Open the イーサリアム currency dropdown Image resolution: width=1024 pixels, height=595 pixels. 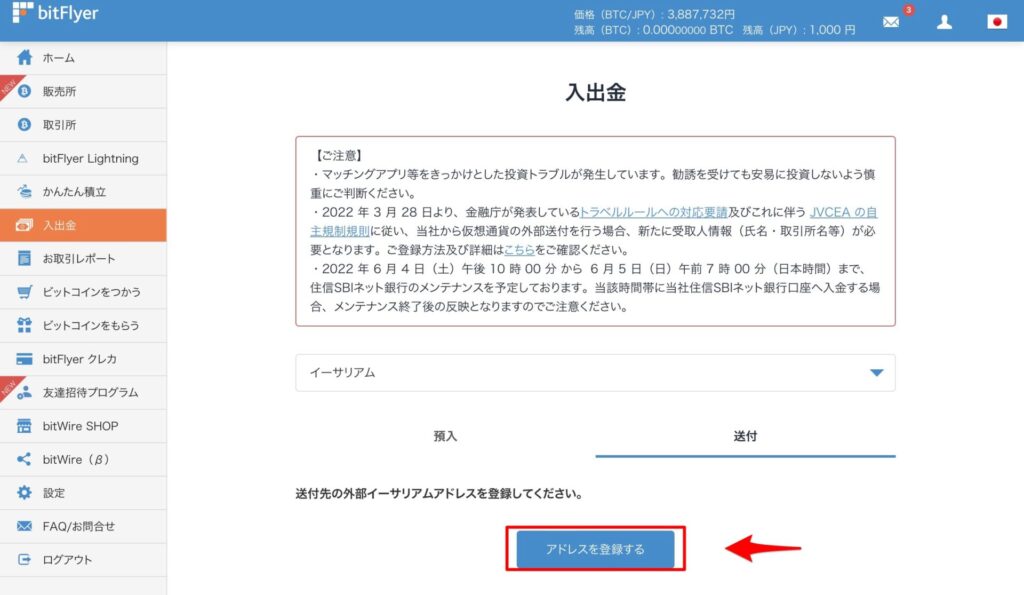tap(595, 373)
